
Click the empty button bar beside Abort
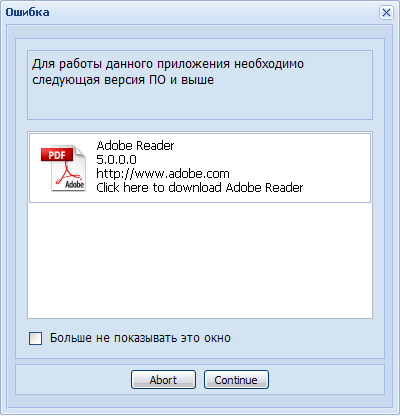point(73,380)
